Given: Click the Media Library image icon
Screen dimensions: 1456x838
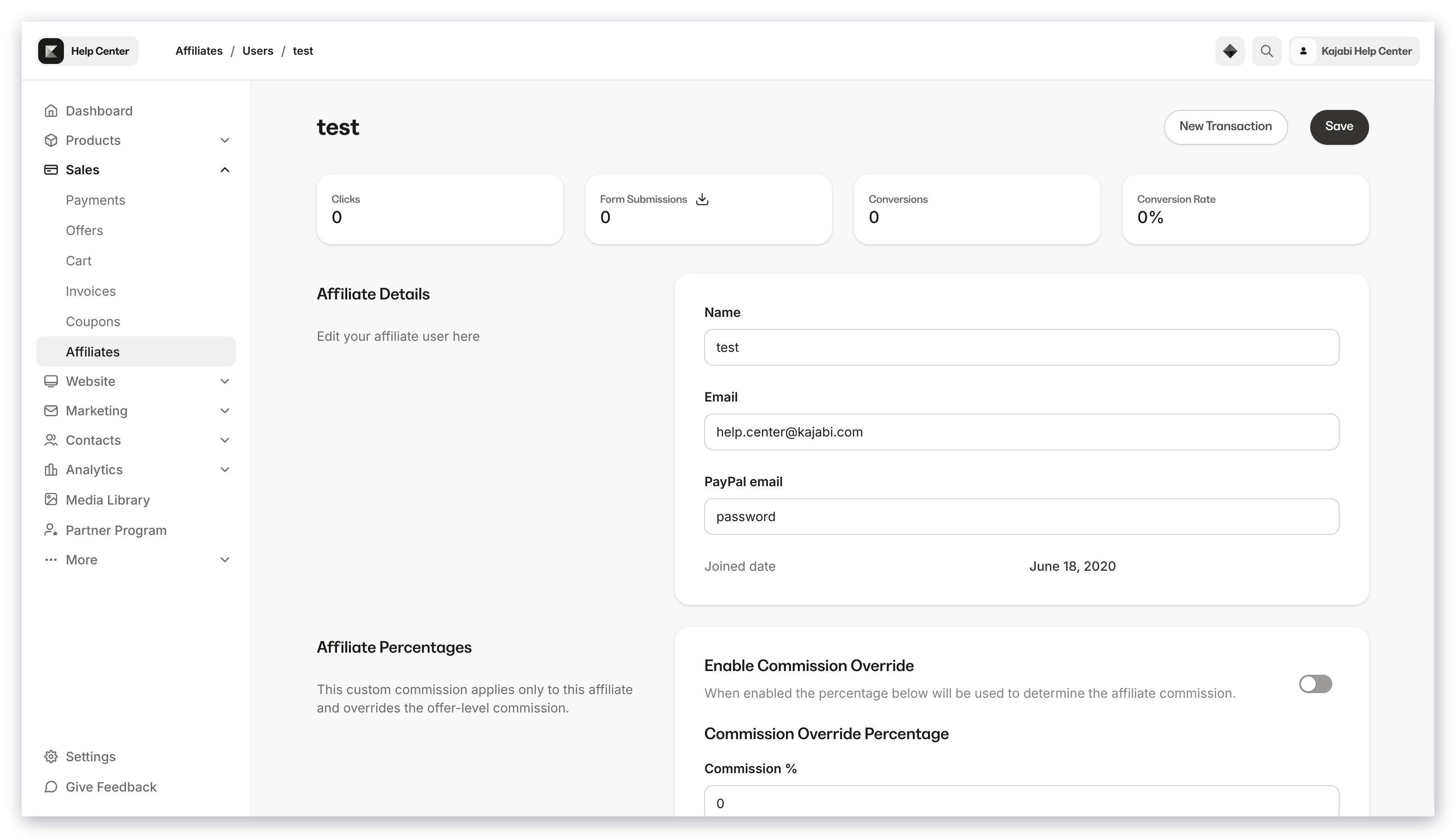Looking at the screenshot, I should (51, 499).
